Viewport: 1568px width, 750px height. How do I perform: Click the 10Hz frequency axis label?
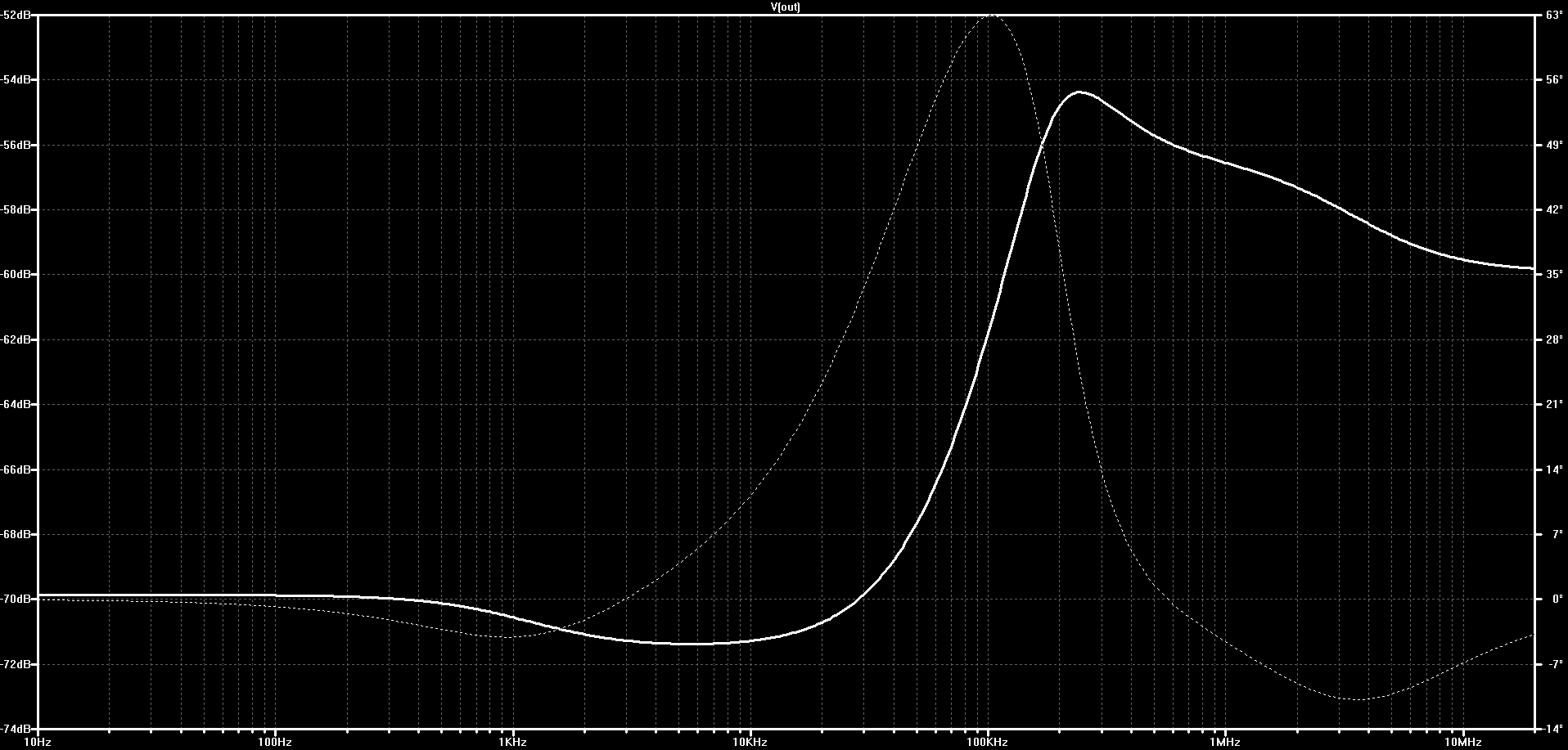coord(38,742)
